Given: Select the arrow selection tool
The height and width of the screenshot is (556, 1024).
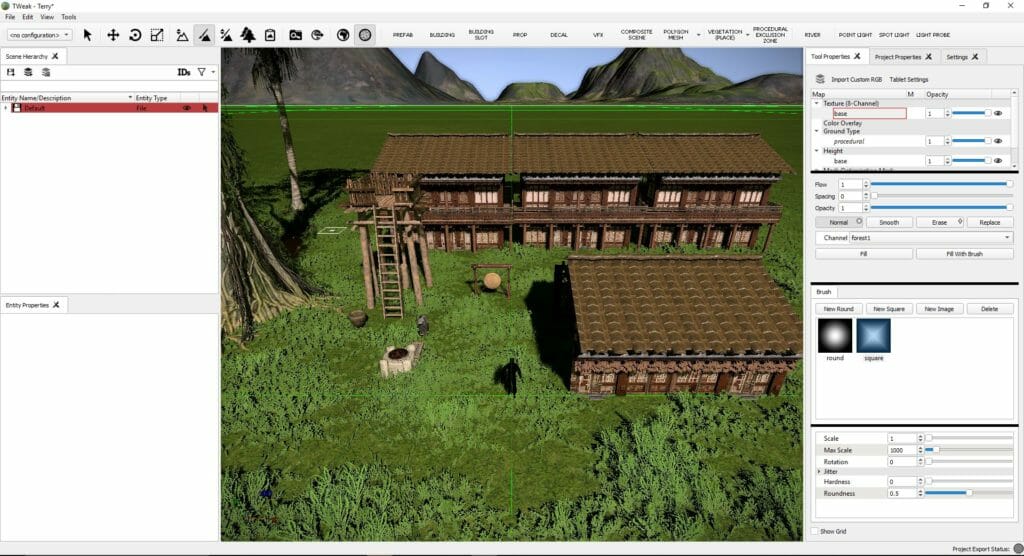Looking at the screenshot, I should (x=88, y=35).
